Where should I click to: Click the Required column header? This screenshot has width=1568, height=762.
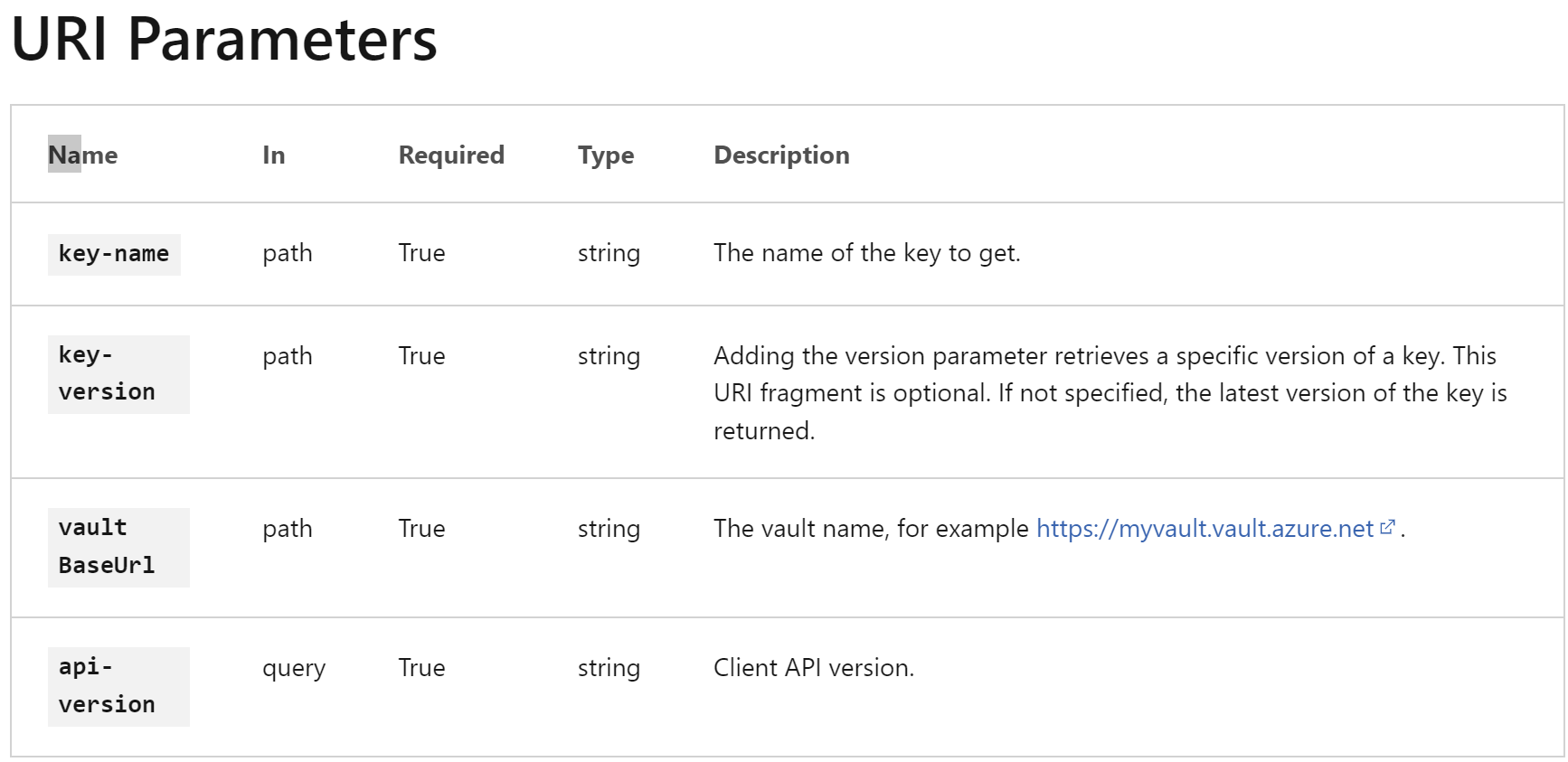tap(451, 155)
